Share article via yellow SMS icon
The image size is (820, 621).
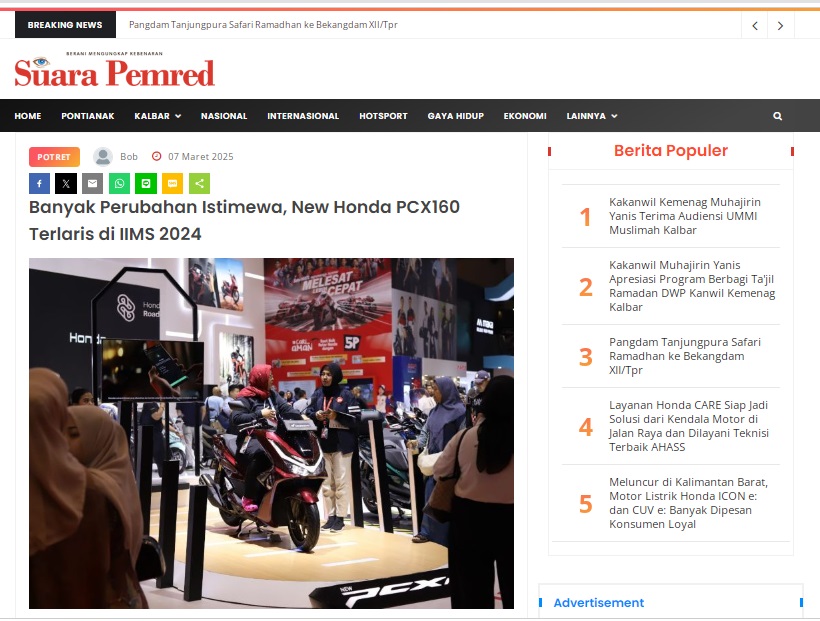point(173,184)
